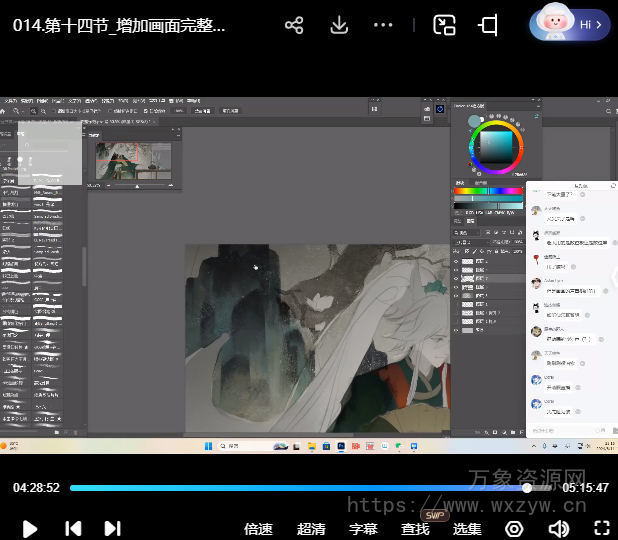Mute the video with speaker icon
The height and width of the screenshot is (540, 618).
558,528
